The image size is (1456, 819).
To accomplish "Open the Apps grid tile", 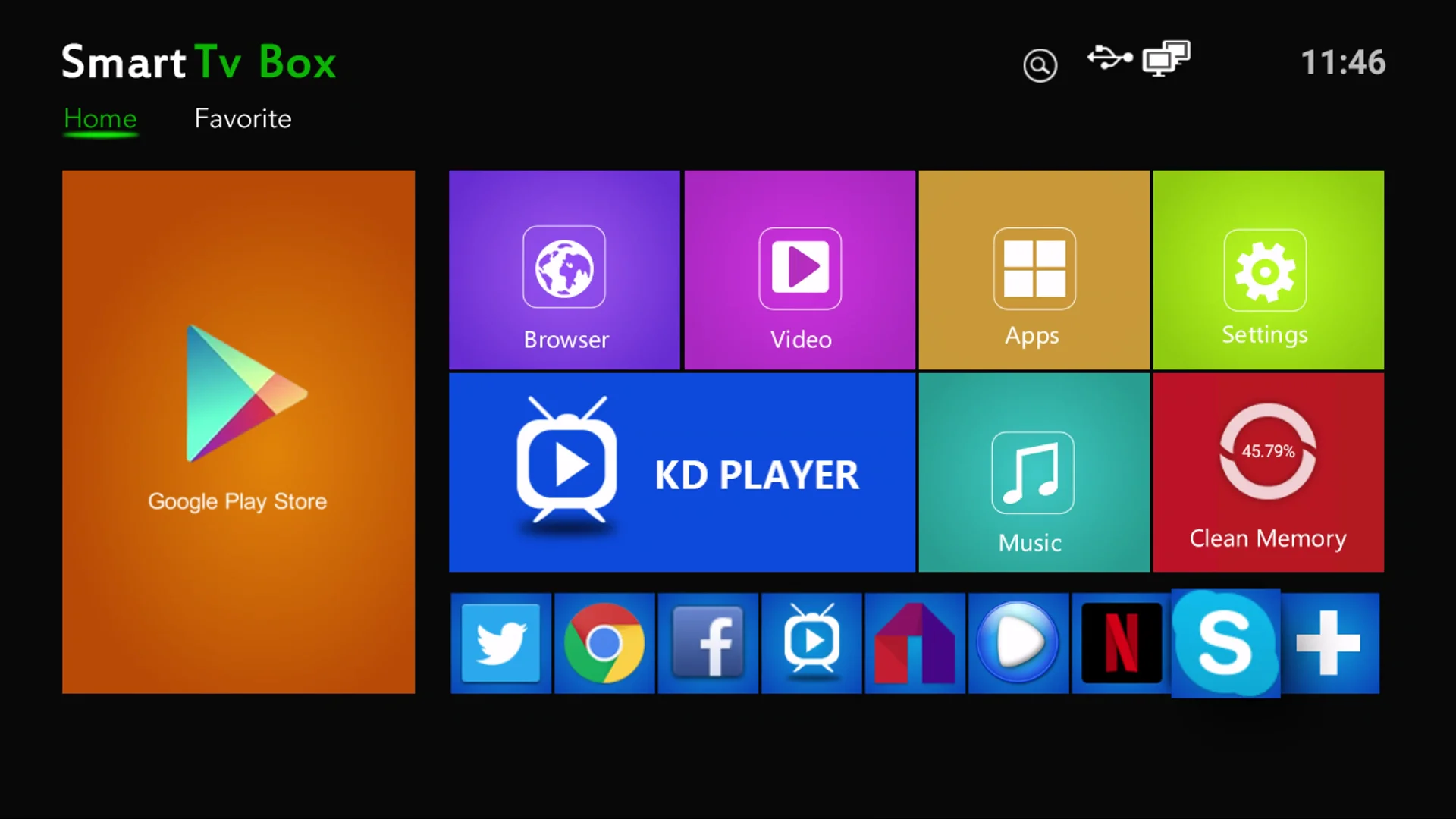I will 1034,270.
